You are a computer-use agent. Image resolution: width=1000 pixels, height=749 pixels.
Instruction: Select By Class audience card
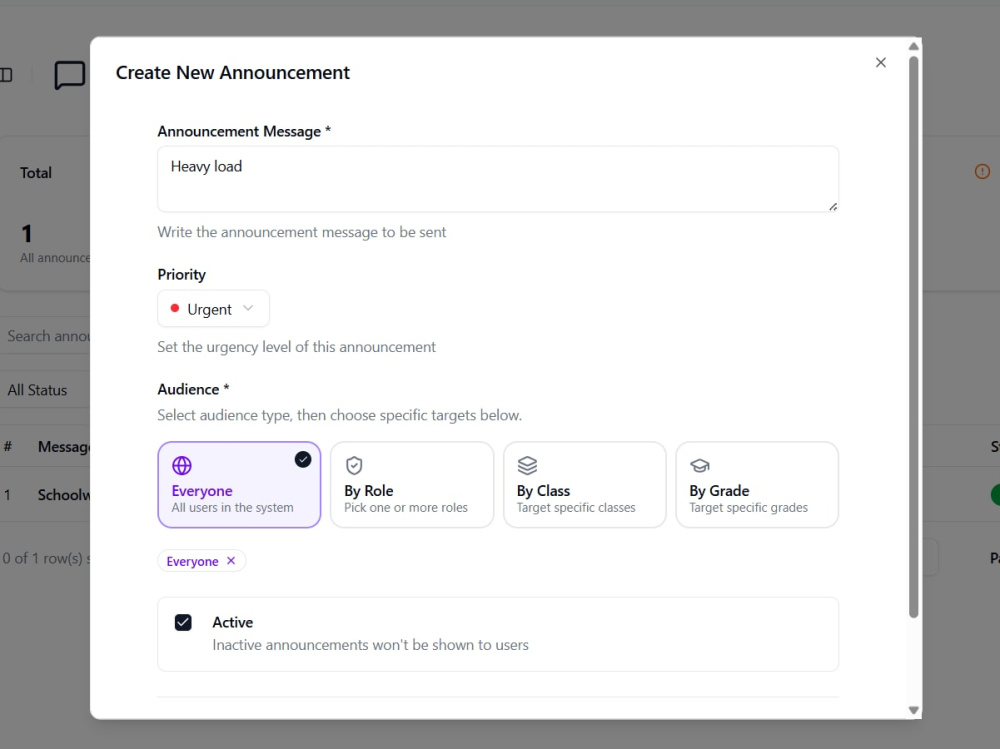585,485
